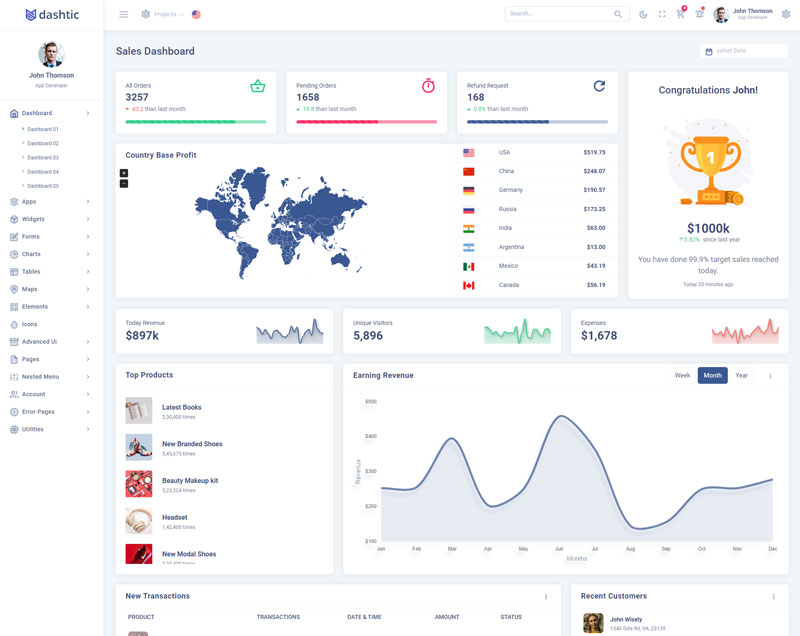Zoom out on the country map

[x=124, y=184]
